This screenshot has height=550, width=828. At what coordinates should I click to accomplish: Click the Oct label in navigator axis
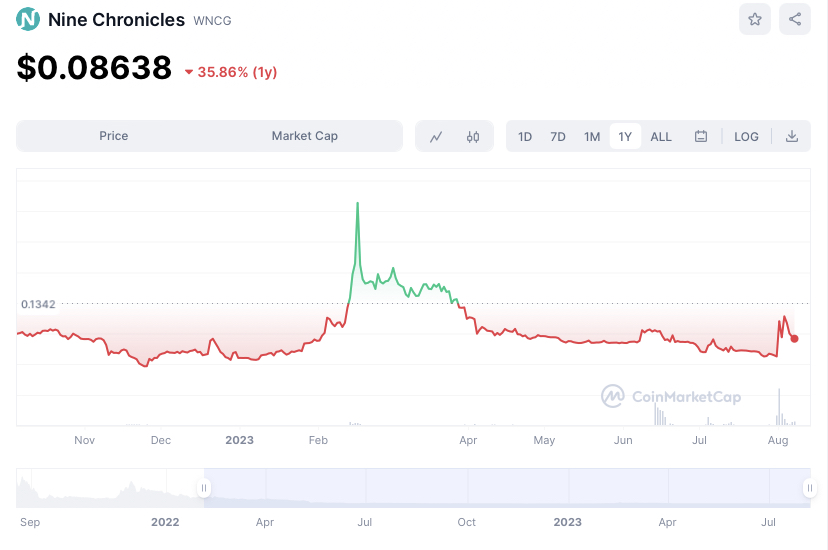[x=466, y=522]
